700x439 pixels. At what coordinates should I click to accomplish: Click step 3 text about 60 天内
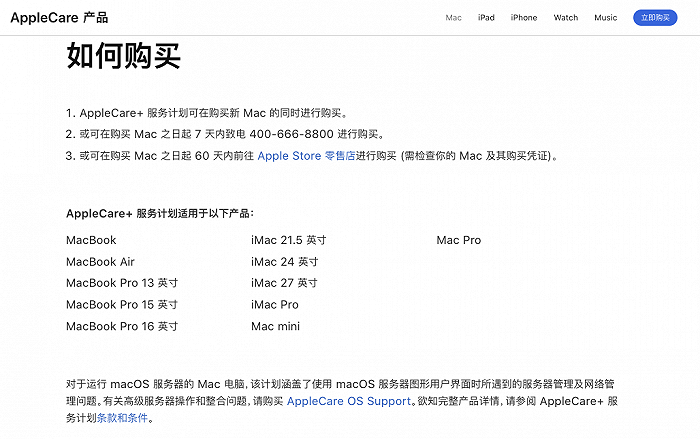click(x=312, y=156)
